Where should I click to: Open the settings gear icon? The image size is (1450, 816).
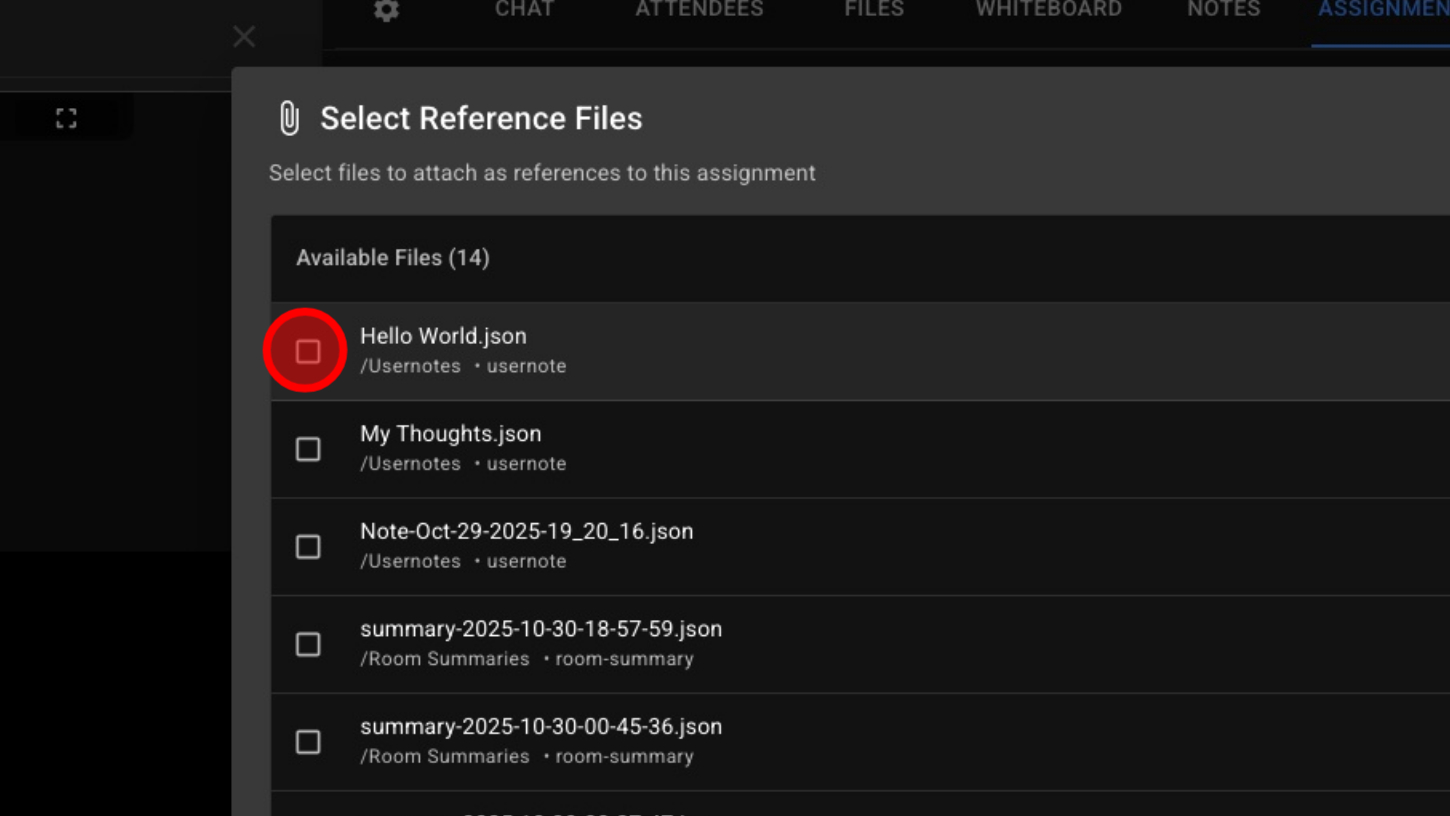(386, 10)
